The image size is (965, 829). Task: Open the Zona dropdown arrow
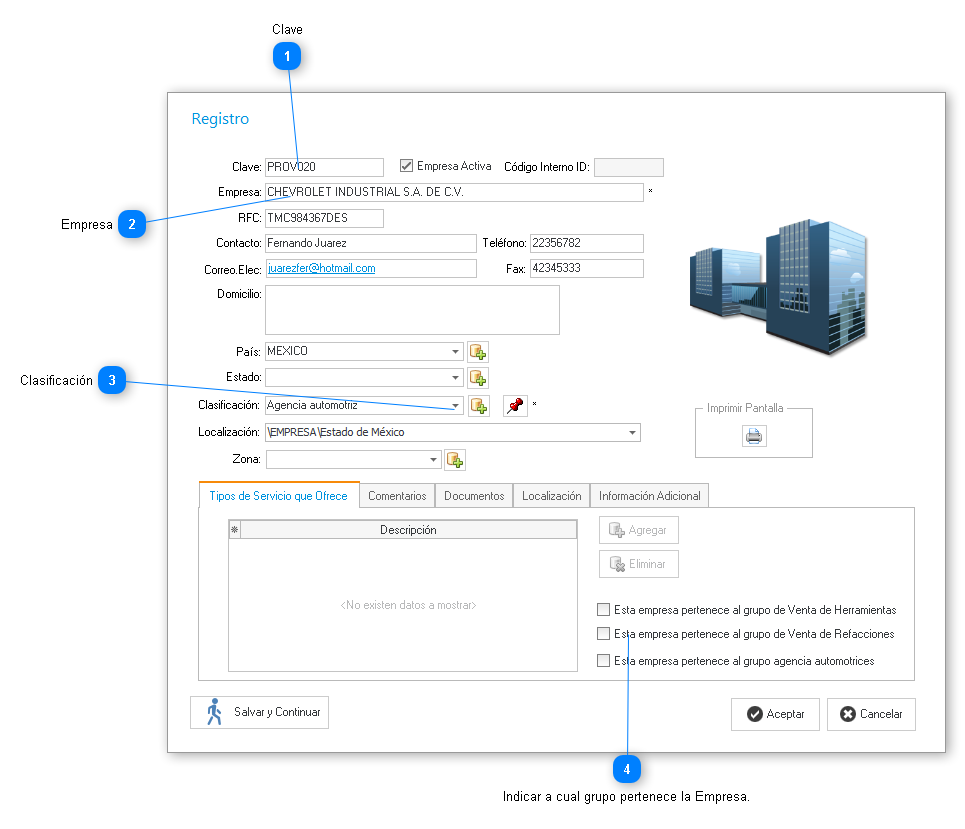[433, 460]
